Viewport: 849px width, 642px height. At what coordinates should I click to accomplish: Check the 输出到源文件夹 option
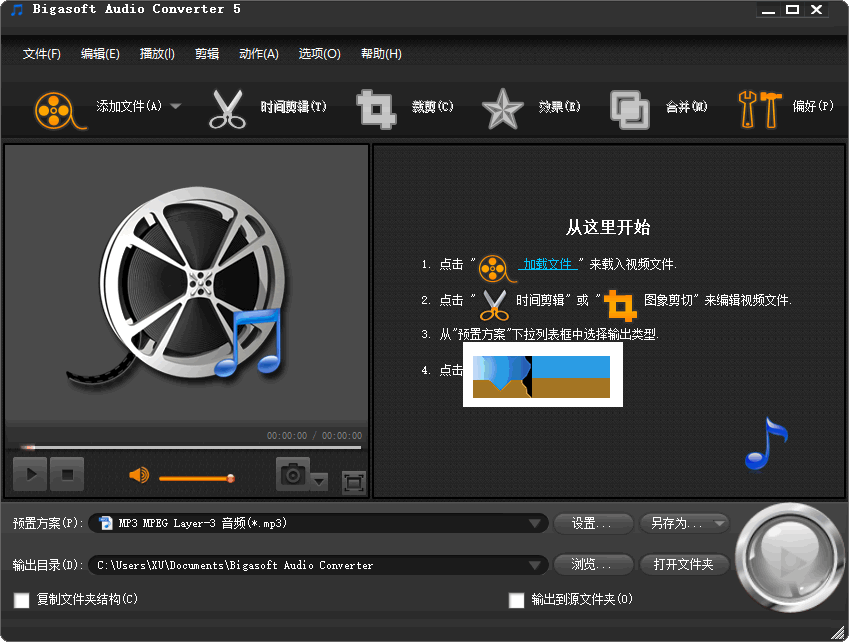point(517,600)
